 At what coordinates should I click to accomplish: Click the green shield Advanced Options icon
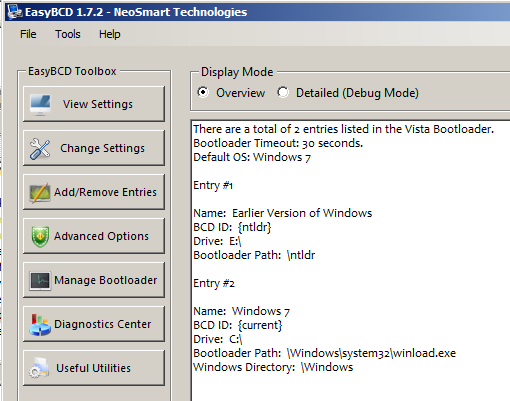pos(40,236)
